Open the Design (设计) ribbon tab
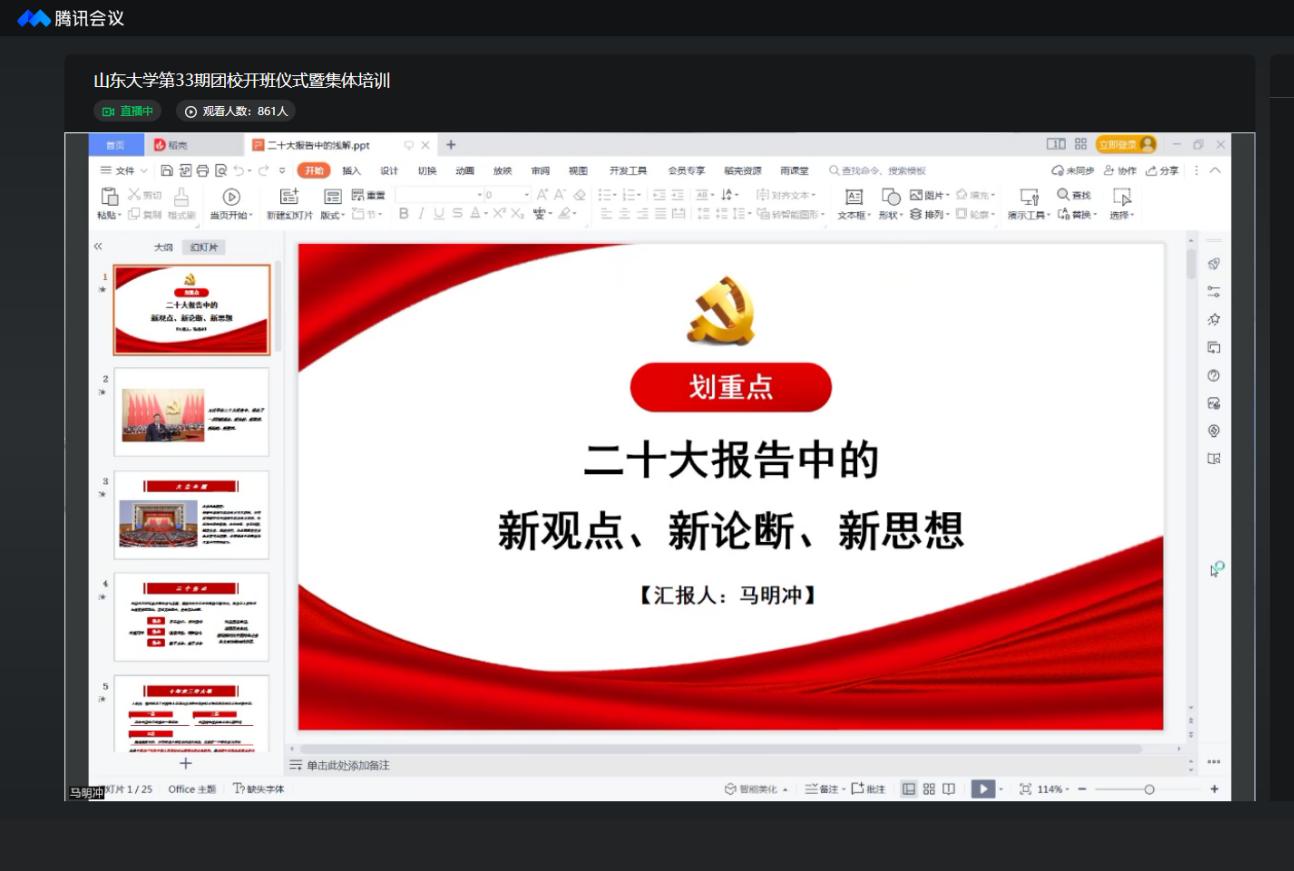The width and height of the screenshot is (1294, 871). pyautogui.click(x=389, y=171)
